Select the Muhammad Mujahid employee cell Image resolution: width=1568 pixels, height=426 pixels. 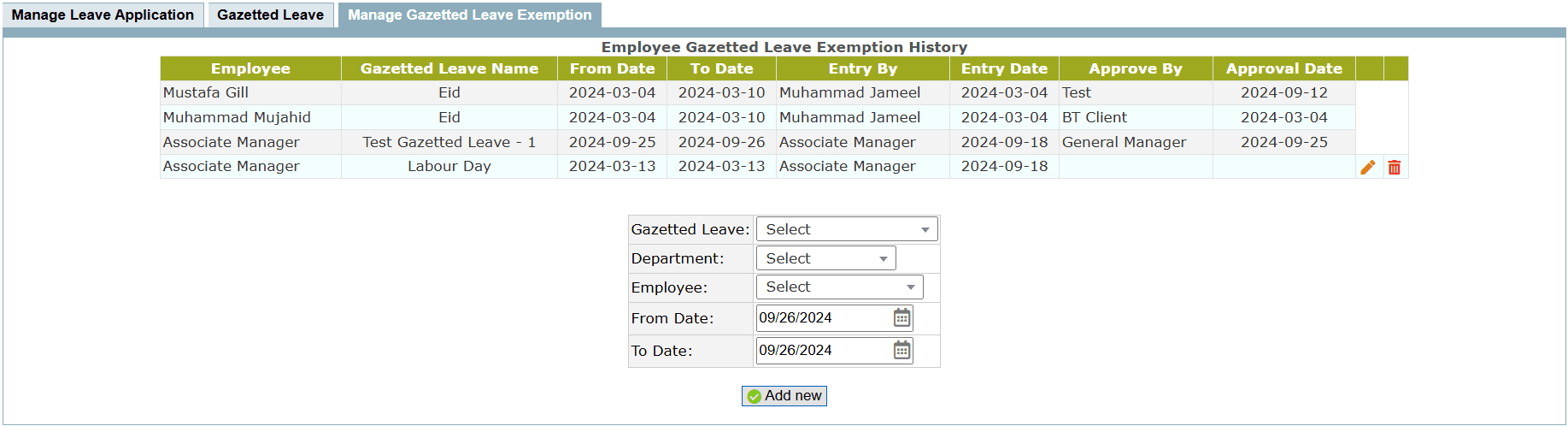237,117
